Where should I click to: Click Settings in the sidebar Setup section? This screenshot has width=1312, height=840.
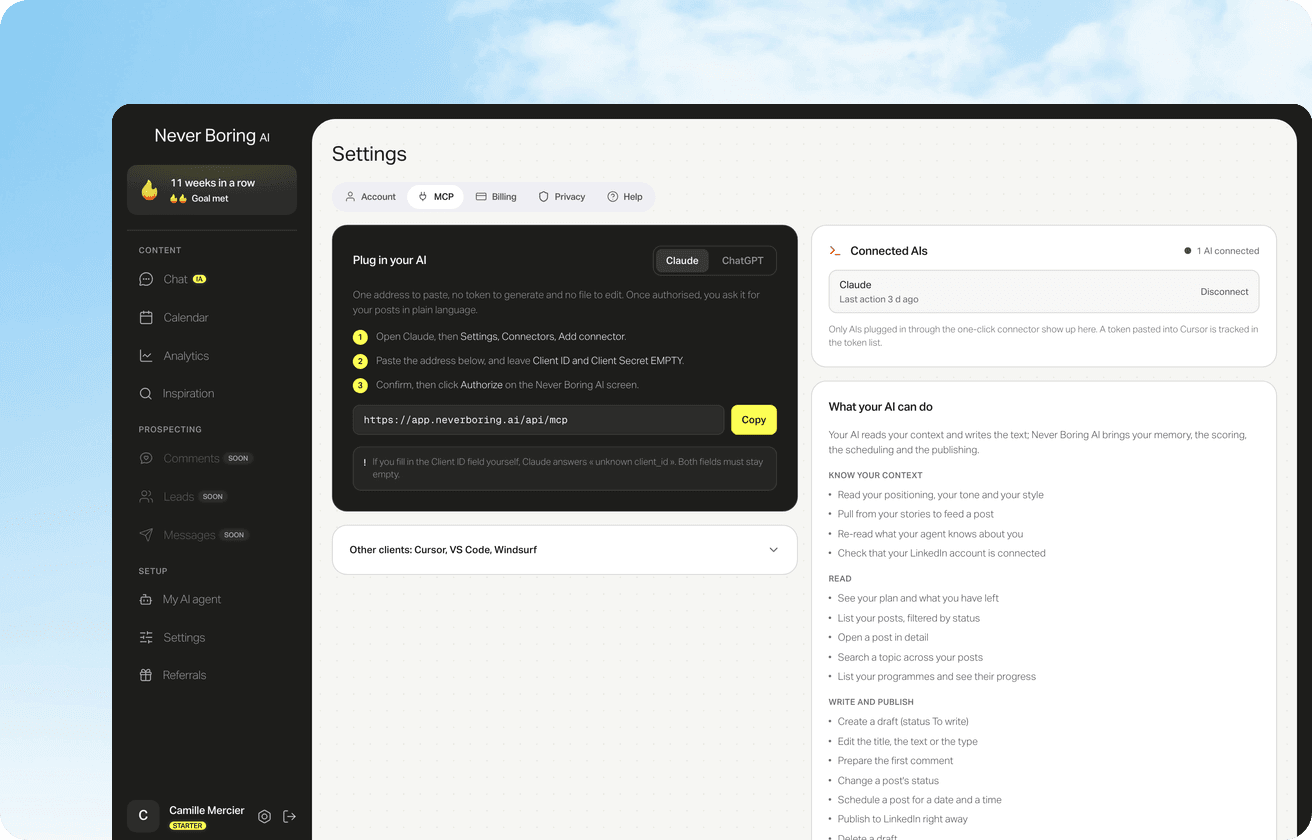172,637
